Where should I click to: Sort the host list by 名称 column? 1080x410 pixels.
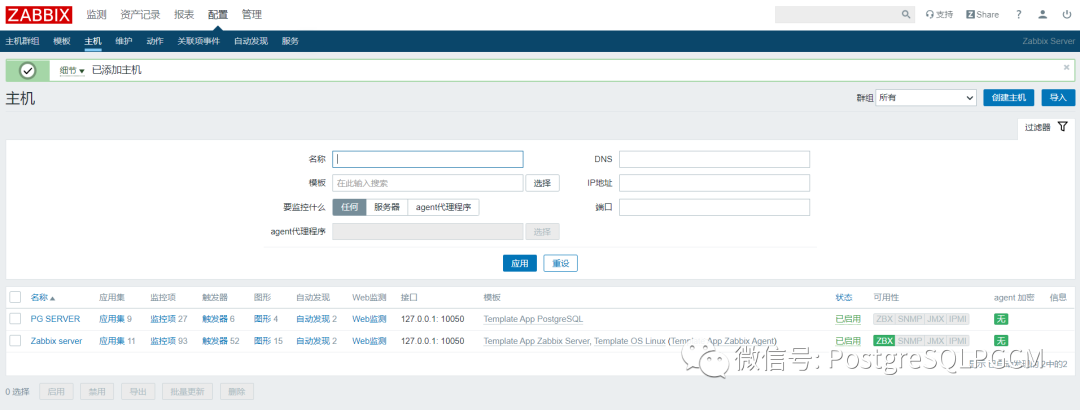point(43,298)
